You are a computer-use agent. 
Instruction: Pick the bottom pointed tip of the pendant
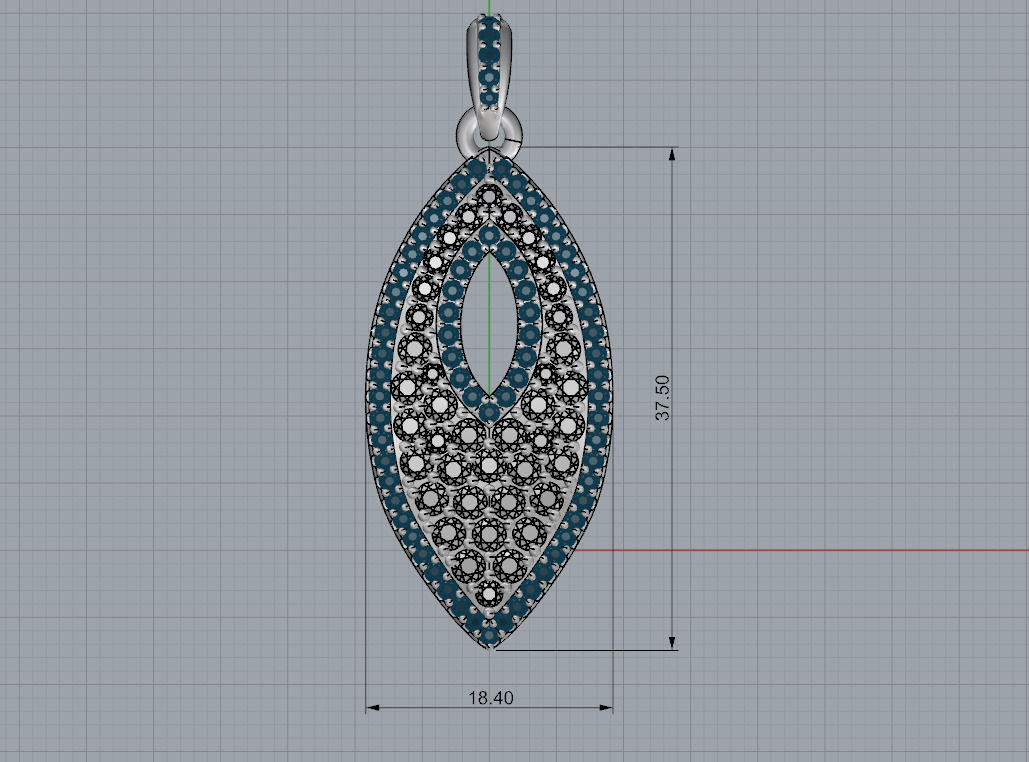click(490, 648)
